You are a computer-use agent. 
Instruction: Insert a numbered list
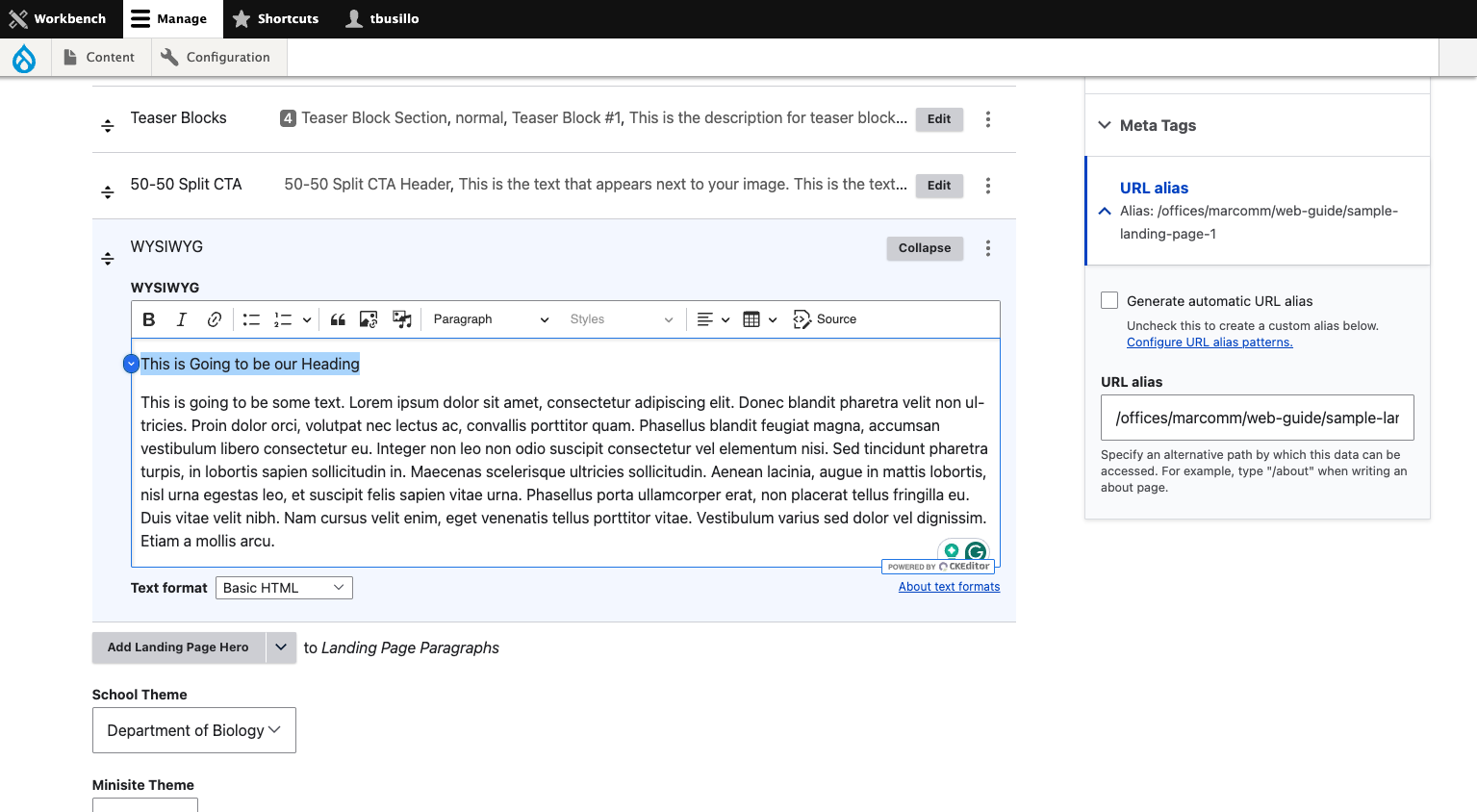(x=283, y=319)
